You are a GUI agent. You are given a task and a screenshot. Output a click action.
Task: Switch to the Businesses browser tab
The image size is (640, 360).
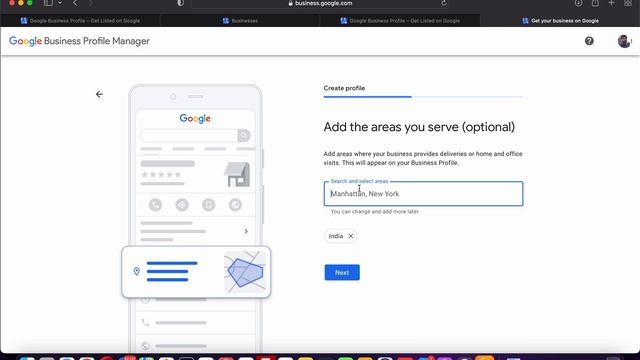(240, 20)
